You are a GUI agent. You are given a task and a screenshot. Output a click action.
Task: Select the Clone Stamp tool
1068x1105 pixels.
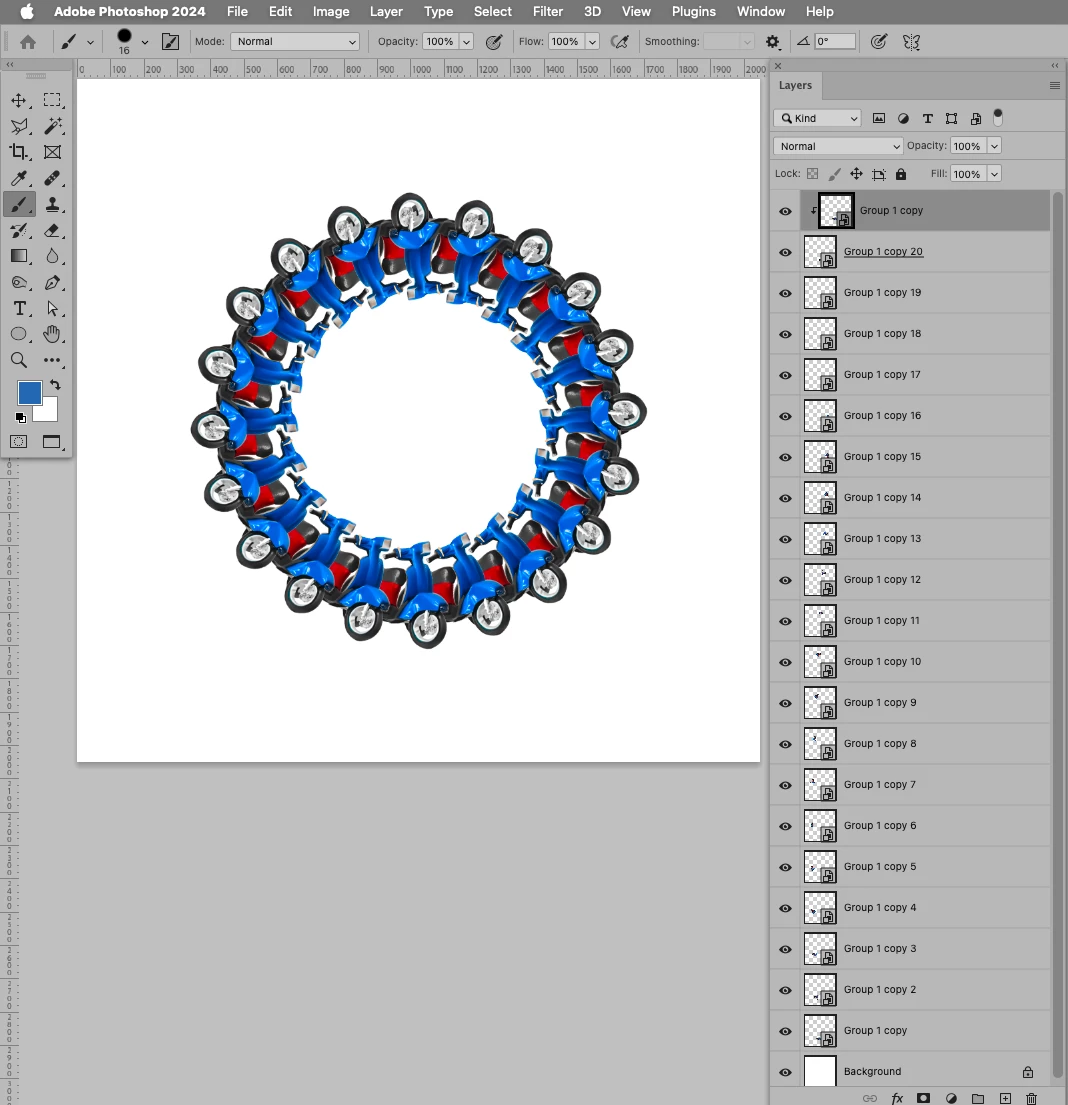point(52,204)
